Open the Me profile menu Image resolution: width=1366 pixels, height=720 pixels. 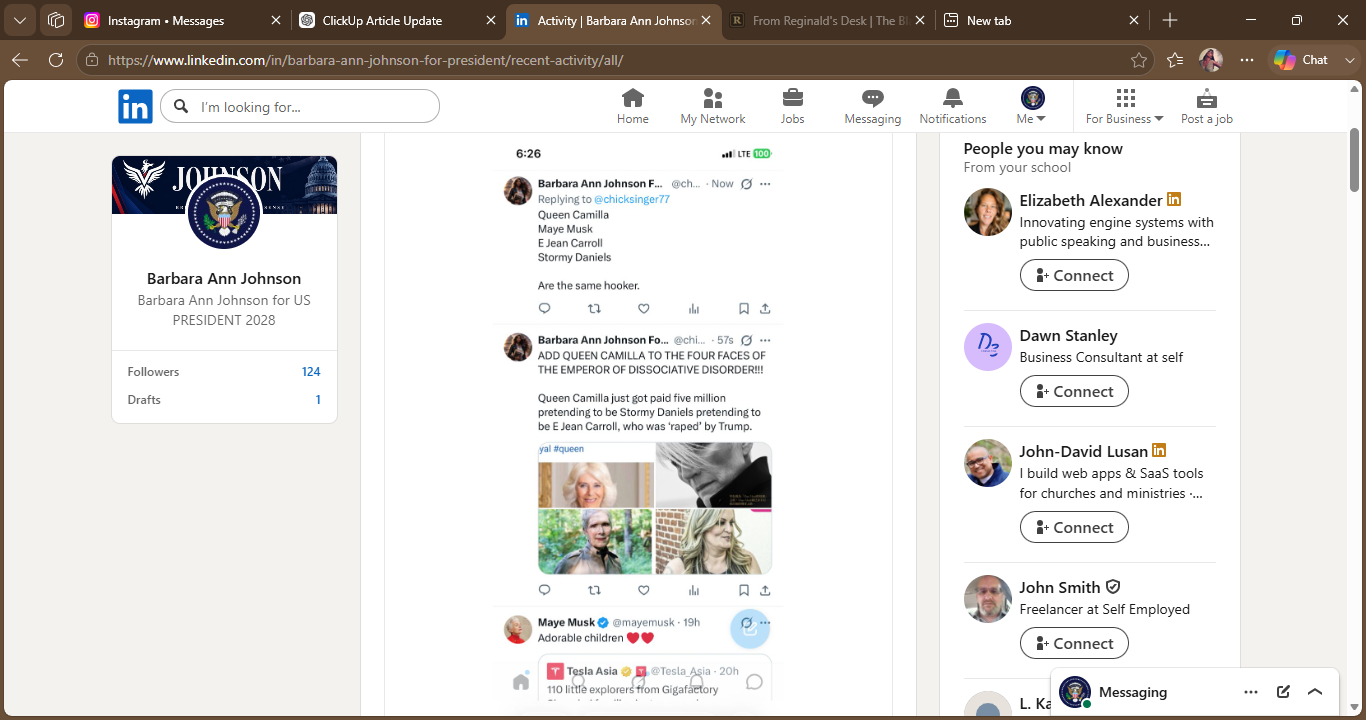pyautogui.click(x=1032, y=106)
